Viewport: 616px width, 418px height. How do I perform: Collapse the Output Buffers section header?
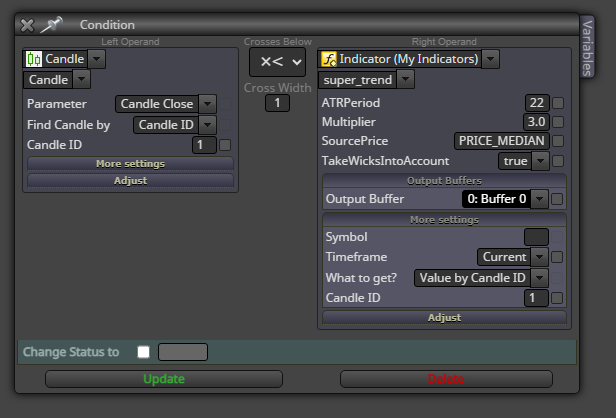[444, 181]
